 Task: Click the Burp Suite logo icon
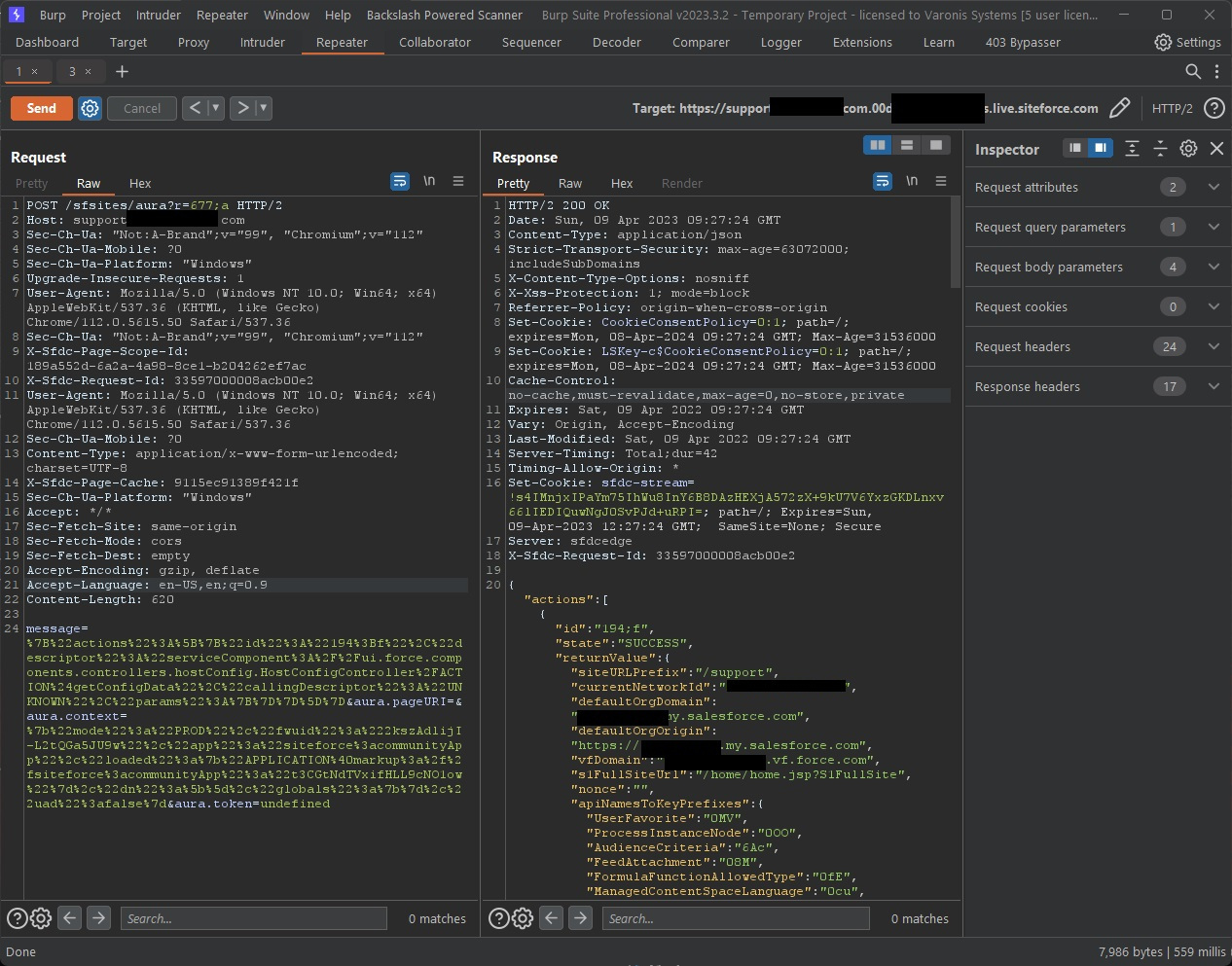point(16,15)
